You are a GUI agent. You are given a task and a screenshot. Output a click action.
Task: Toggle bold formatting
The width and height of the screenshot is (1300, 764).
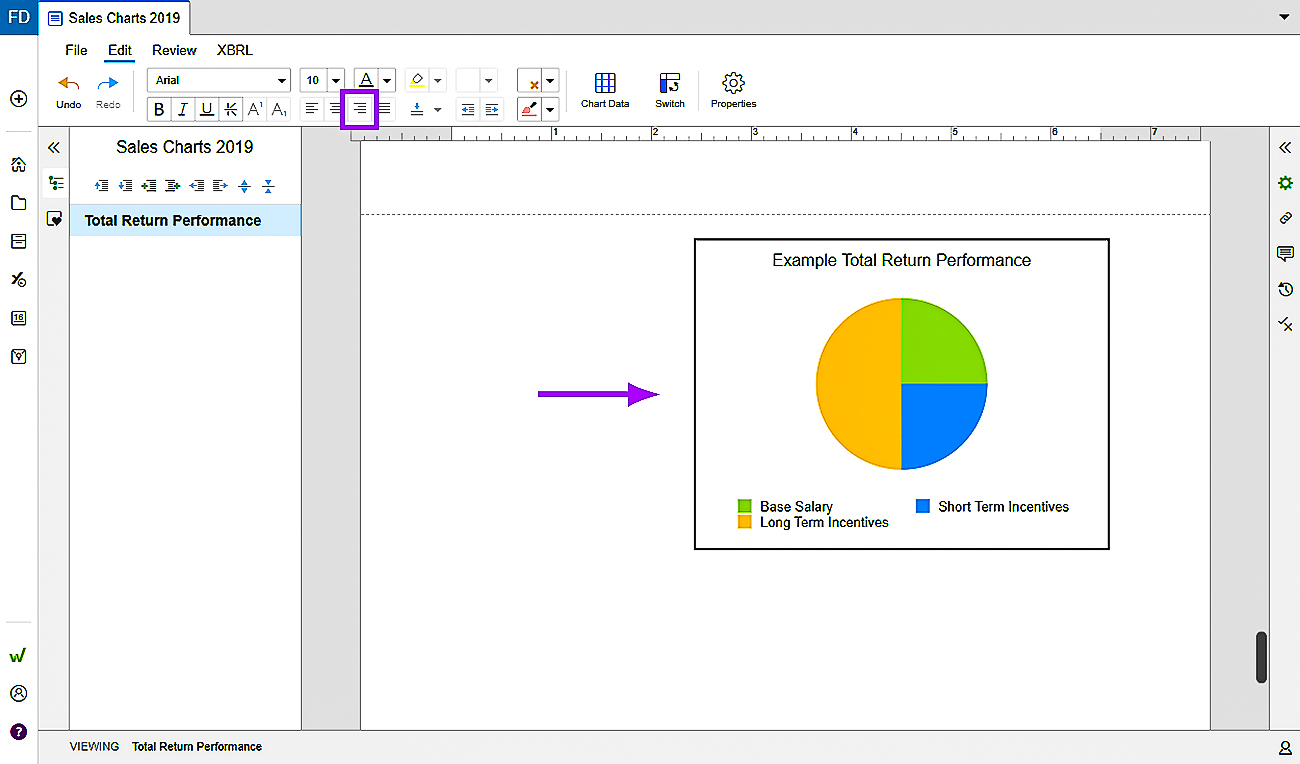pyautogui.click(x=159, y=109)
